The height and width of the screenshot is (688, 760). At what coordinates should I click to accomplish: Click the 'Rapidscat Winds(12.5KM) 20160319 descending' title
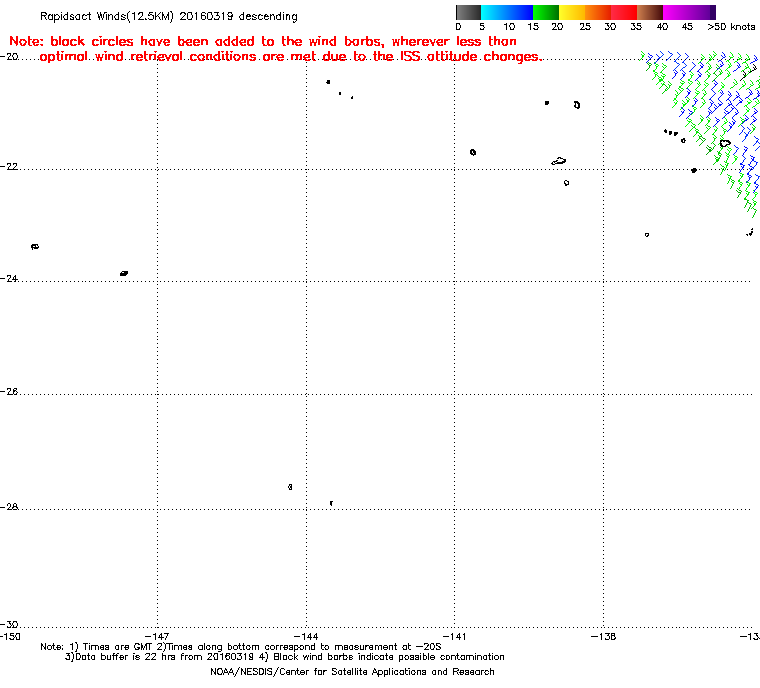pos(169,16)
